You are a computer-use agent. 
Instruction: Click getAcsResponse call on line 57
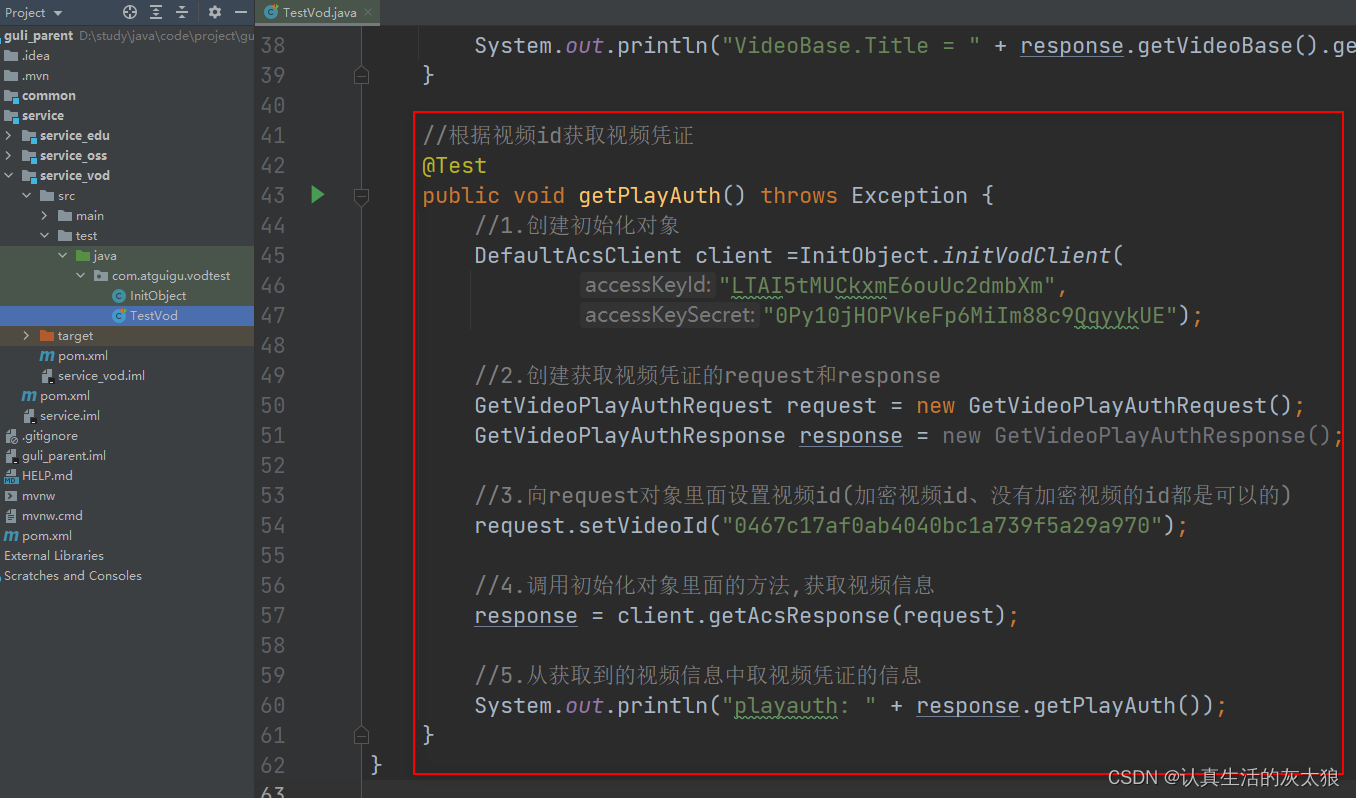point(799,615)
